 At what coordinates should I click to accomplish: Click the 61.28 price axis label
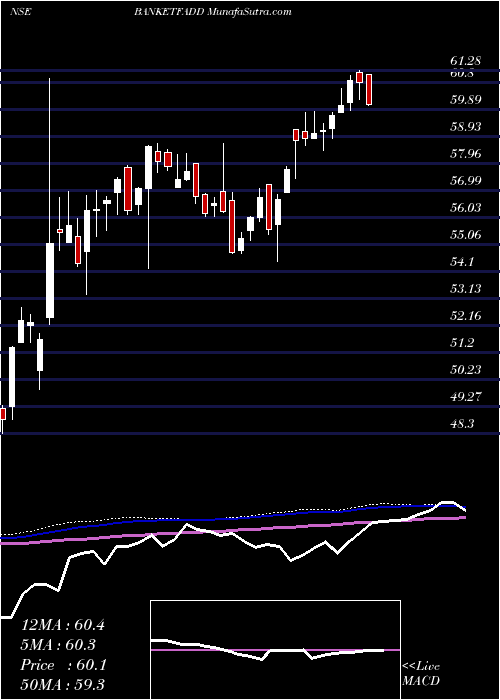[466, 62]
